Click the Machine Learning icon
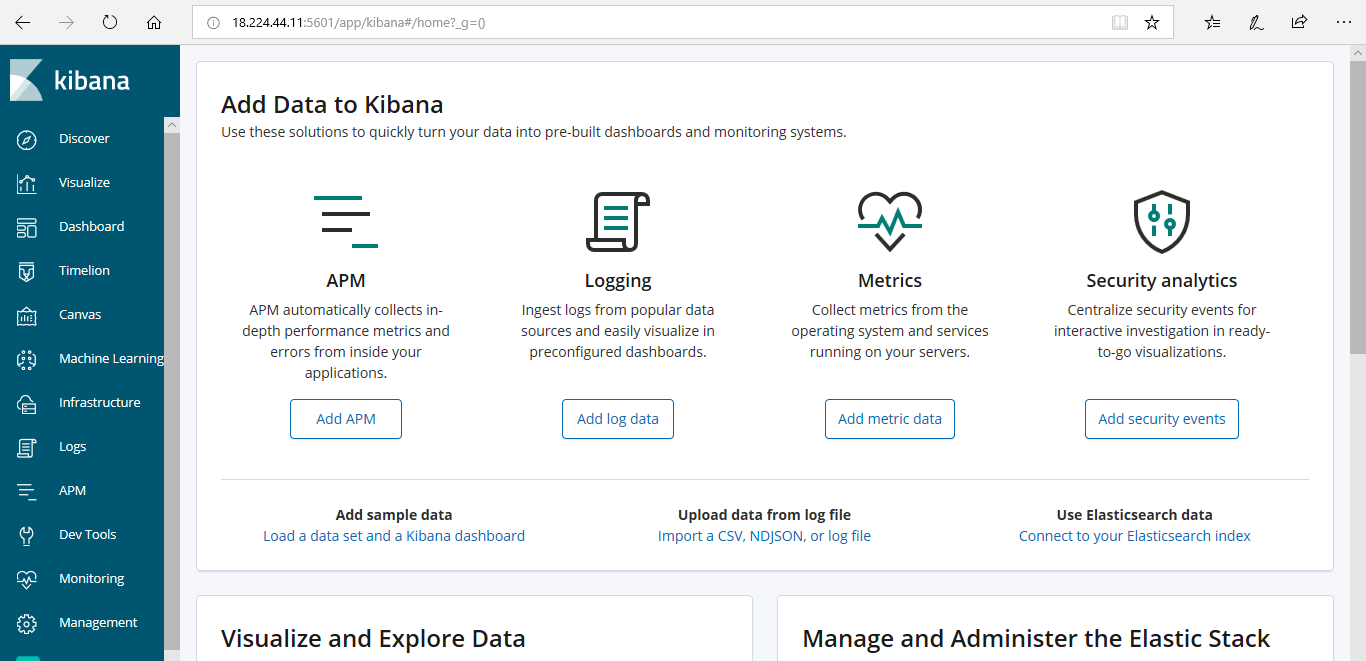 (x=27, y=359)
